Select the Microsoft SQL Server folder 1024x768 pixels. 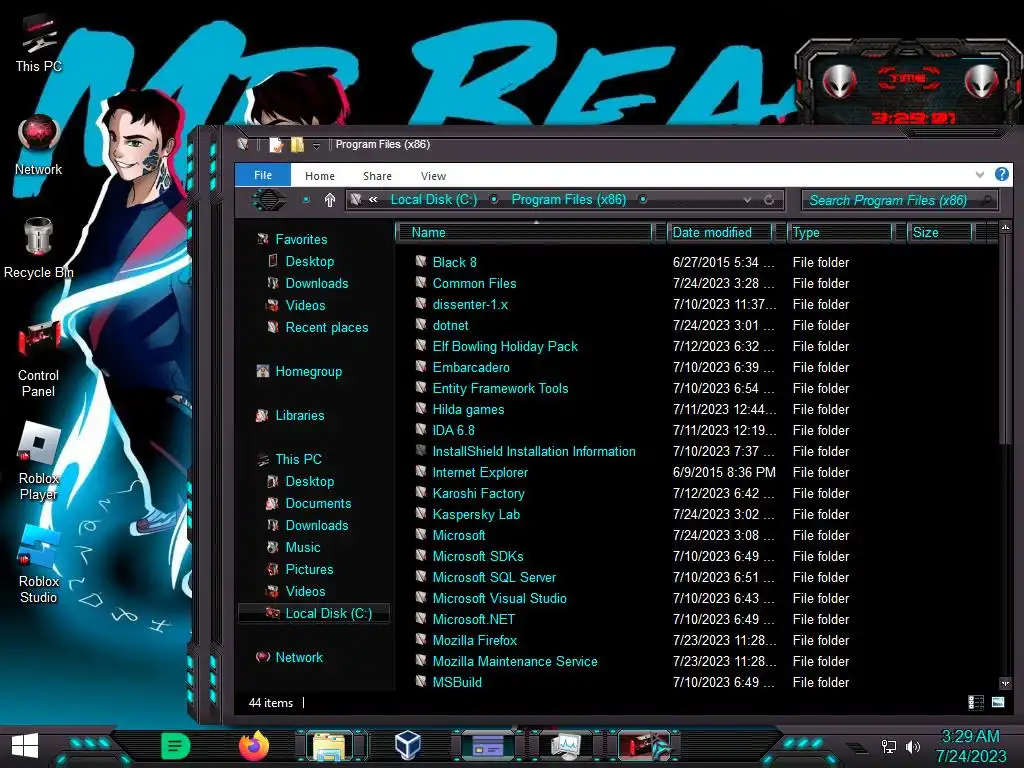pos(494,577)
